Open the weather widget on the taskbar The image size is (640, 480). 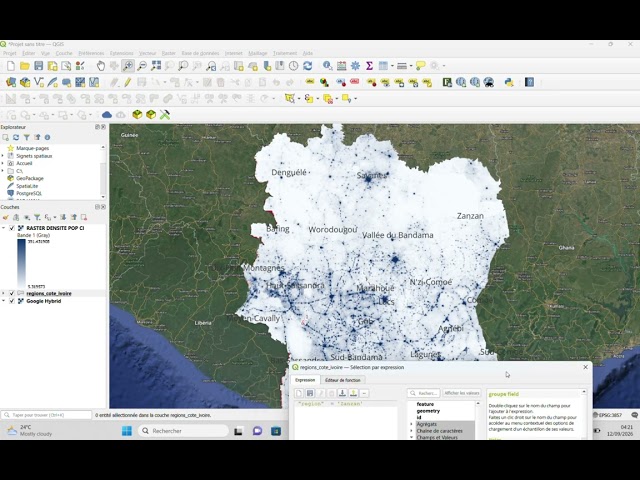(30, 431)
